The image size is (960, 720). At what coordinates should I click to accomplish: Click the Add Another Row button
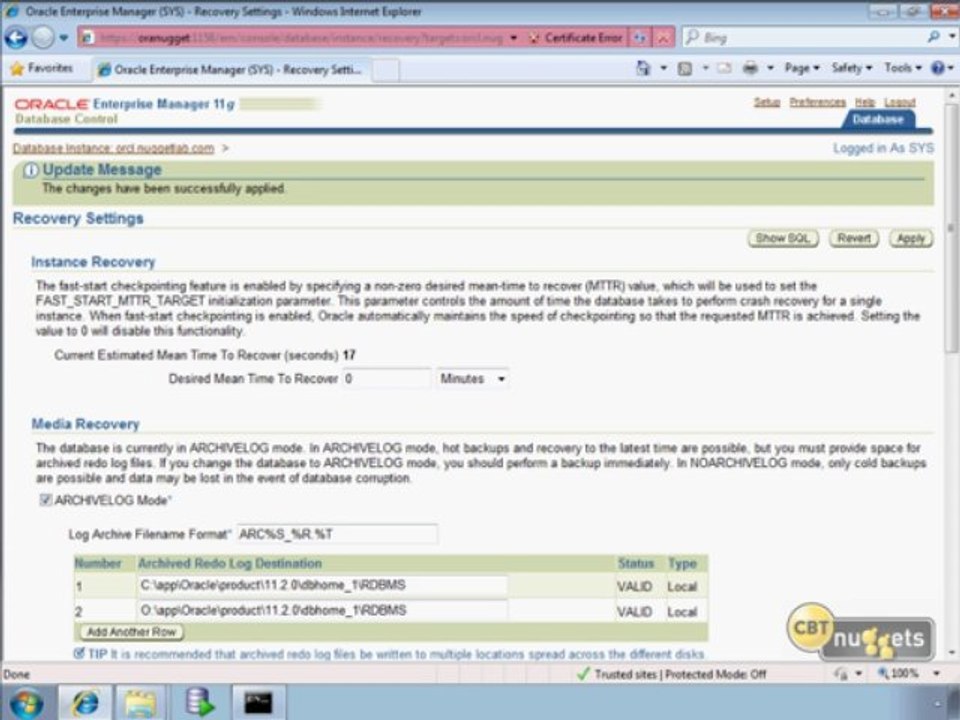pyautogui.click(x=131, y=632)
